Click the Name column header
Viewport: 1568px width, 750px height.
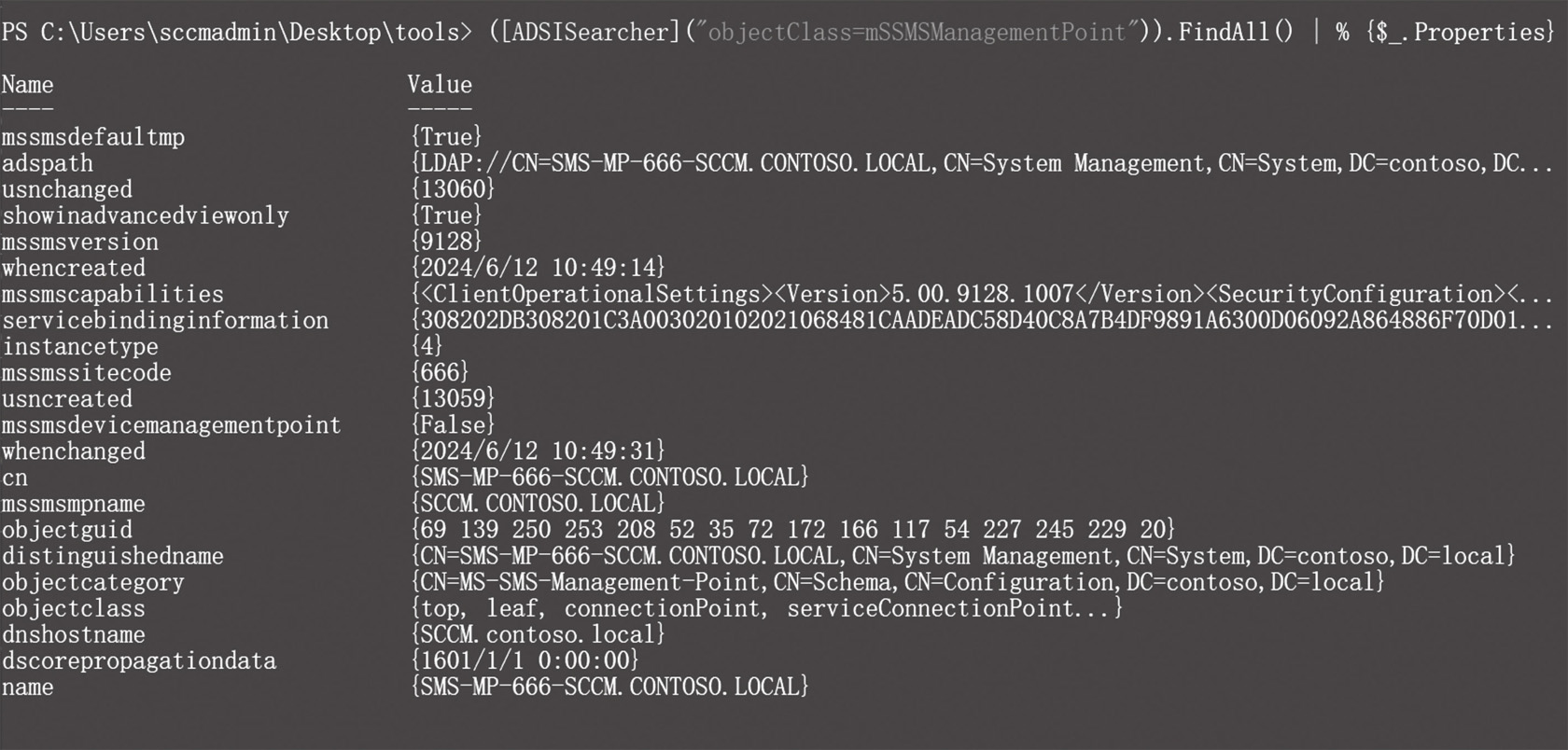tap(27, 85)
